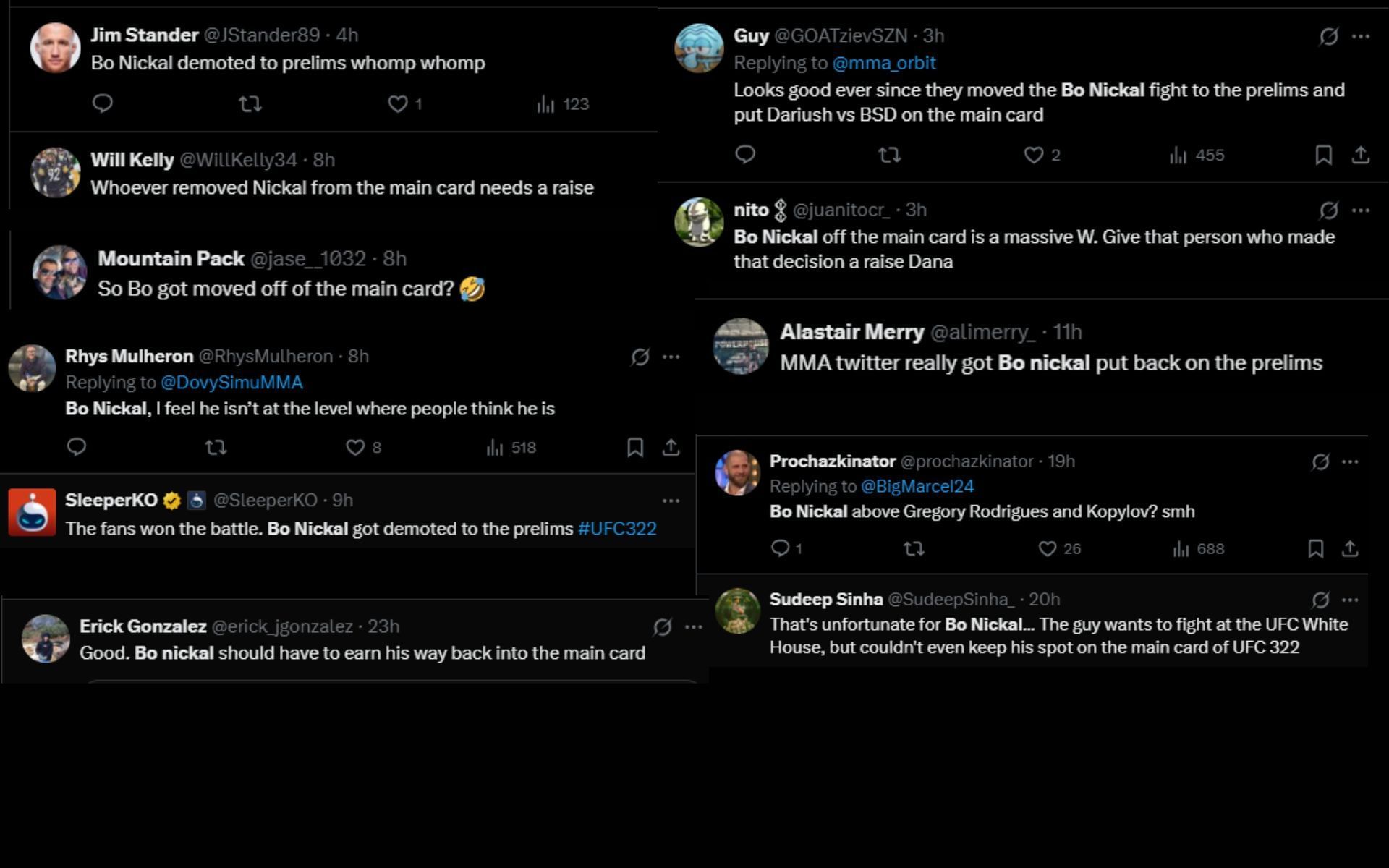Click the view count icon on Jim Stander's tweet
Screen dimensions: 1389x868
543,103
